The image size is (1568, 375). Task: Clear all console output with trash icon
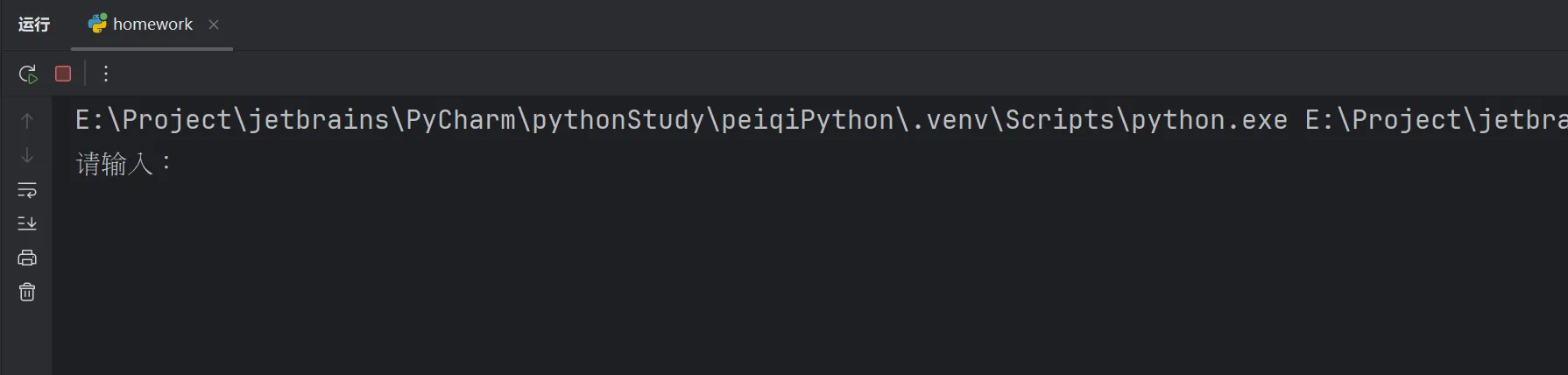(x=27, y=292)
